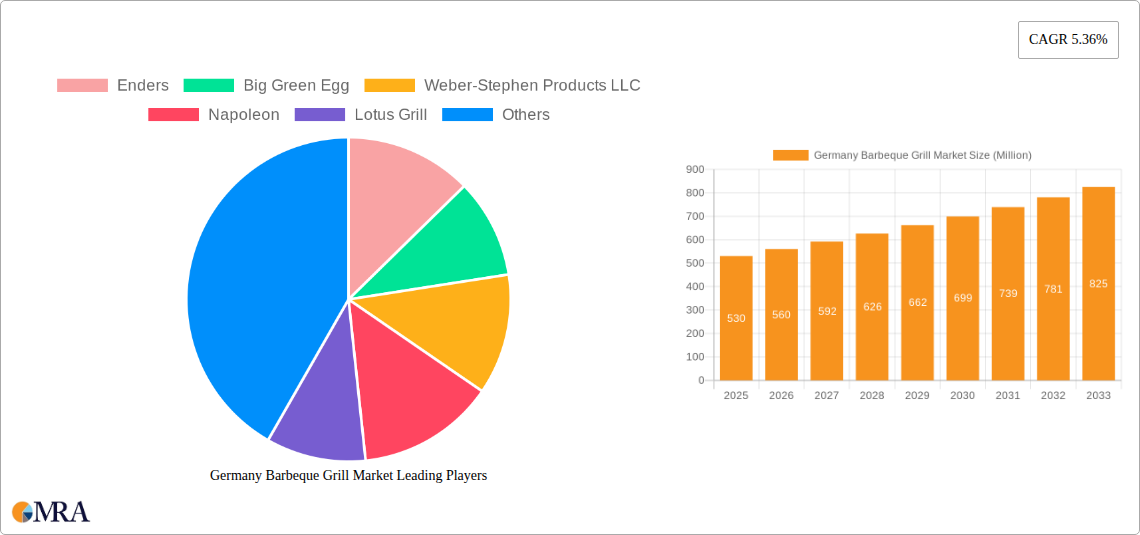This screenshot has width=1140, height=535.
Task: Click the 2029 x-axis label
Action: (918, 395)
